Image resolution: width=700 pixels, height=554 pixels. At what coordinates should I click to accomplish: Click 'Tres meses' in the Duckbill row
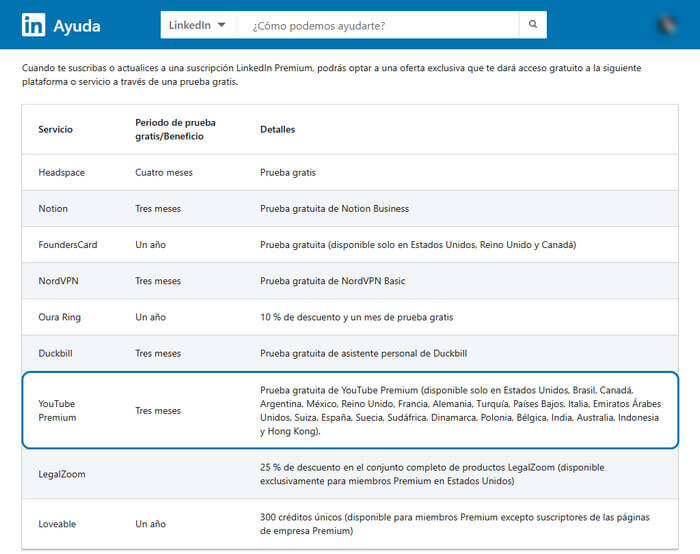[158, 353]
